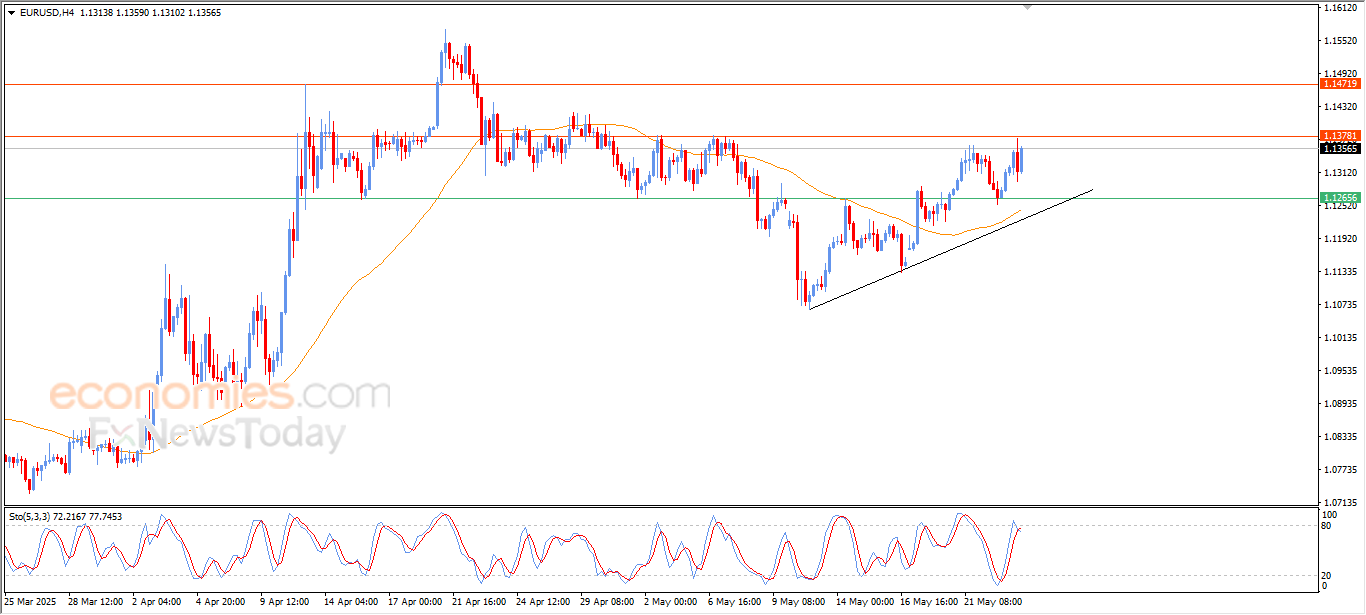Click the 1.10735 price axis value
1366x615 pixels.
pyautogui.click(x=1339, y=305)
